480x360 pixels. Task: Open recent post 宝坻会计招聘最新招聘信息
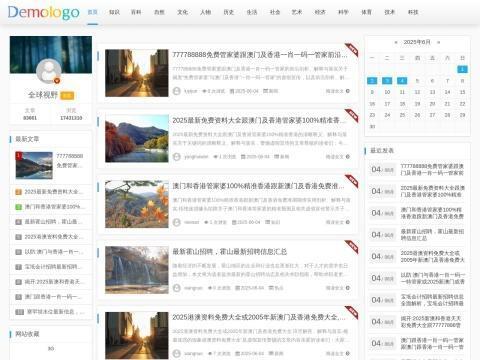click(432, 300)
